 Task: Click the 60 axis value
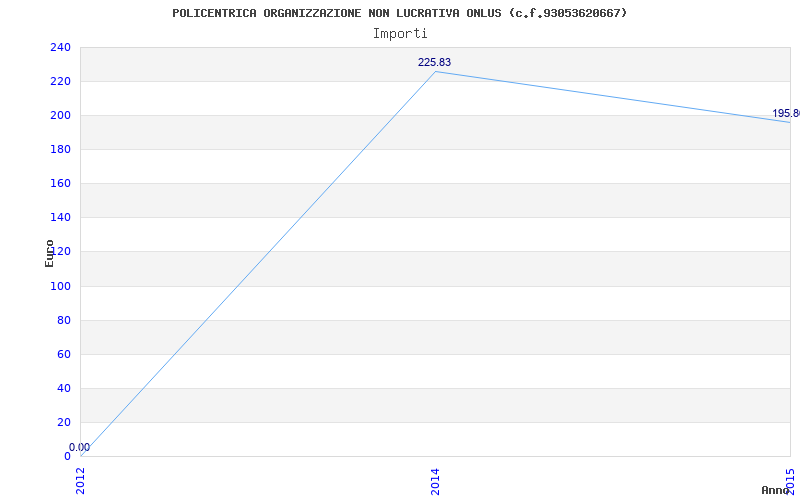63,354
